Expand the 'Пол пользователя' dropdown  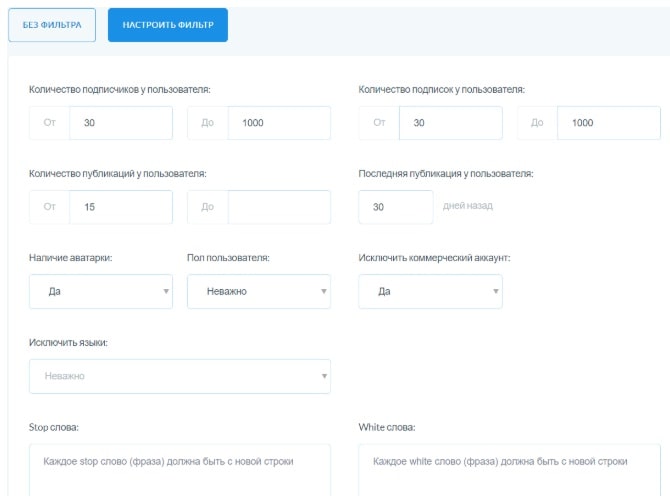point(258,292)
